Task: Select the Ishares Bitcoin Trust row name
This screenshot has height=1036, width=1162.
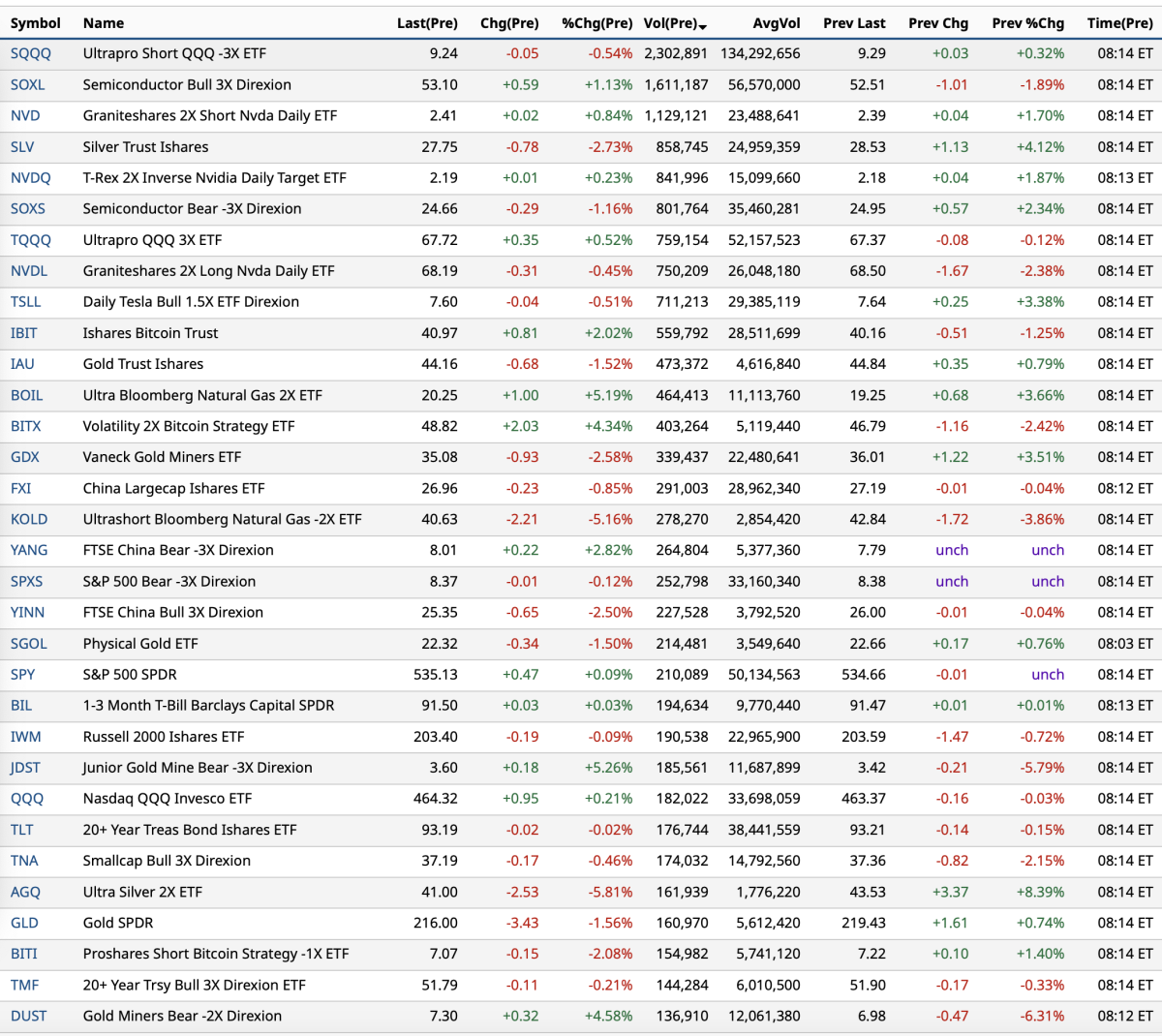Action: pos(150,333)
